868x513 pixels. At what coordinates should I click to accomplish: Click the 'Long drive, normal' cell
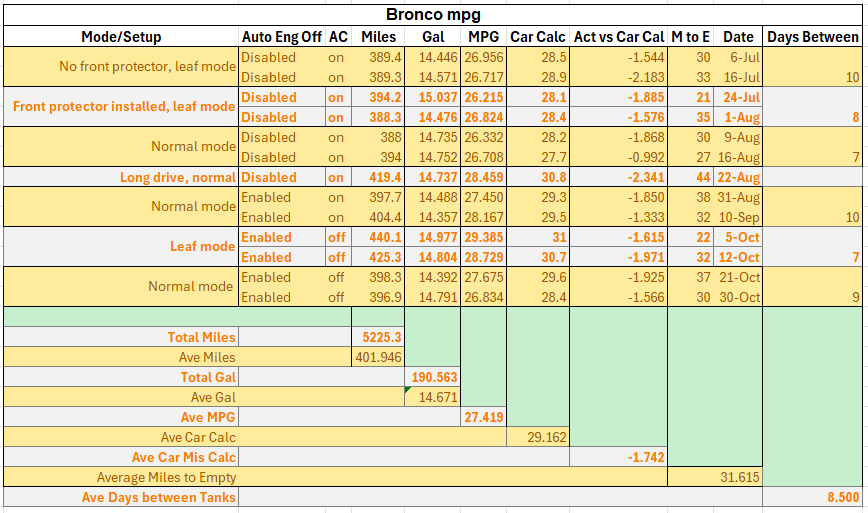click(x=121, y=177)
